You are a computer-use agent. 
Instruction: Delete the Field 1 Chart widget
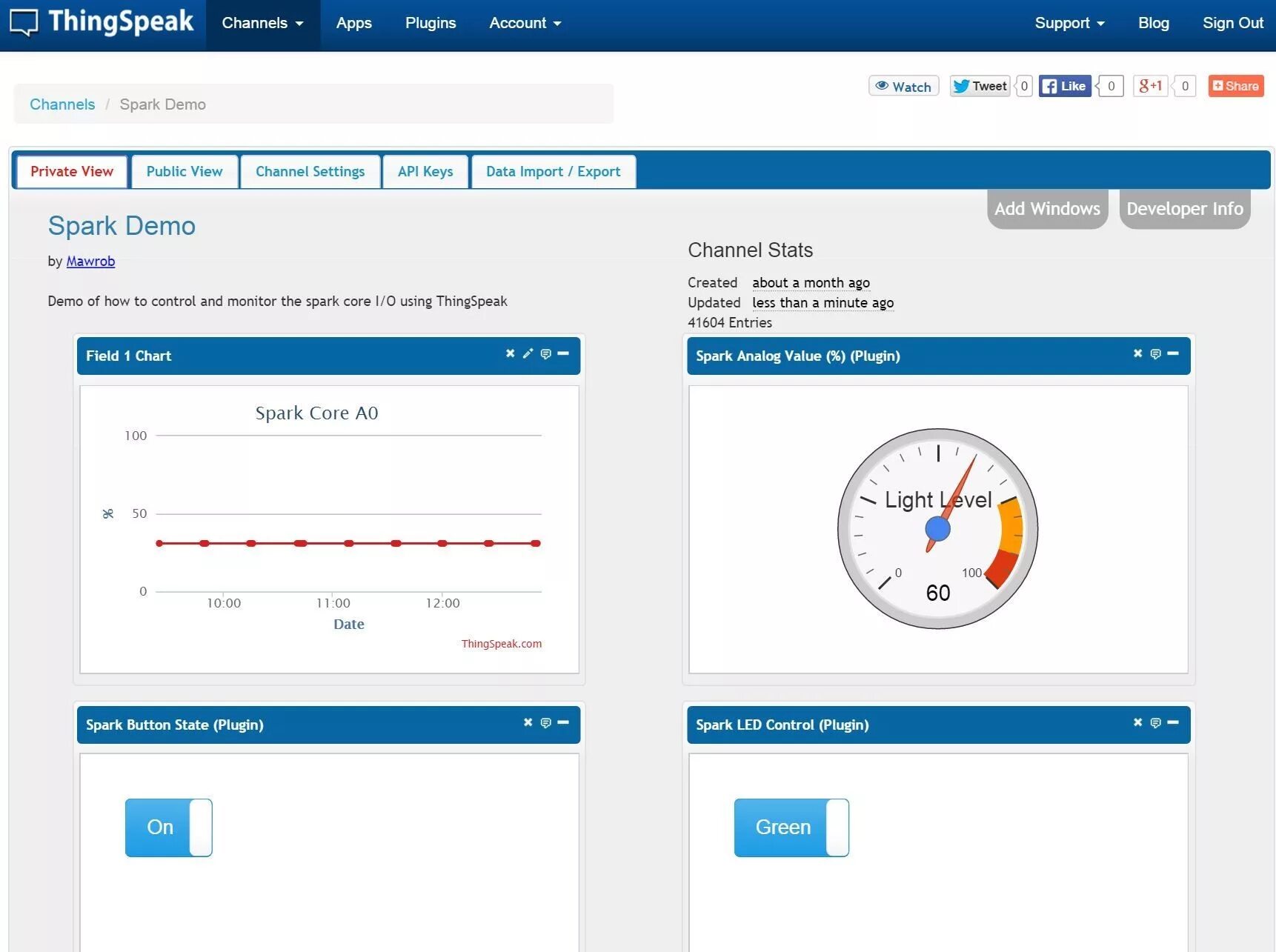point(510,354)
